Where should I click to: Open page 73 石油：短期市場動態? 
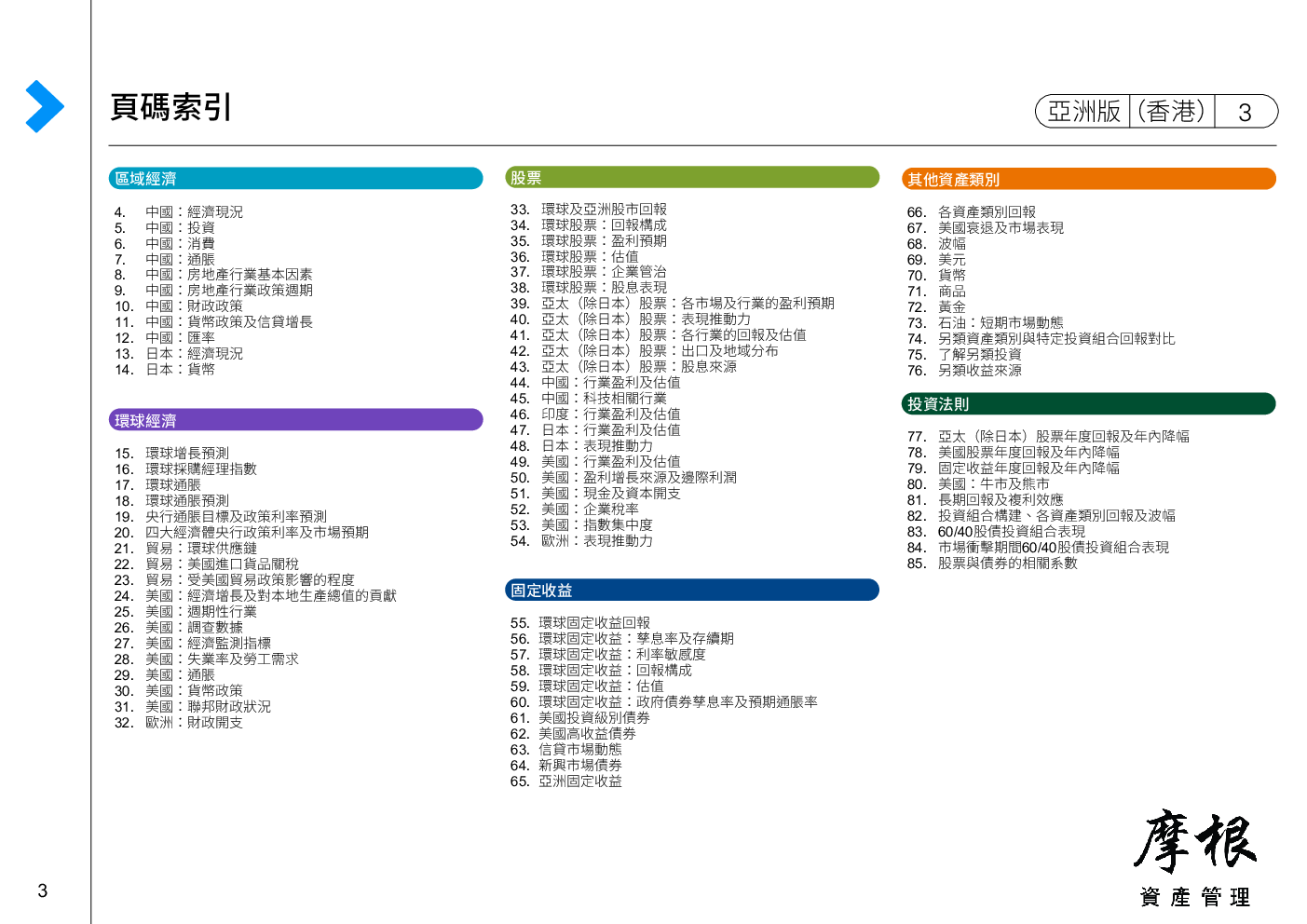coord(986,323)
